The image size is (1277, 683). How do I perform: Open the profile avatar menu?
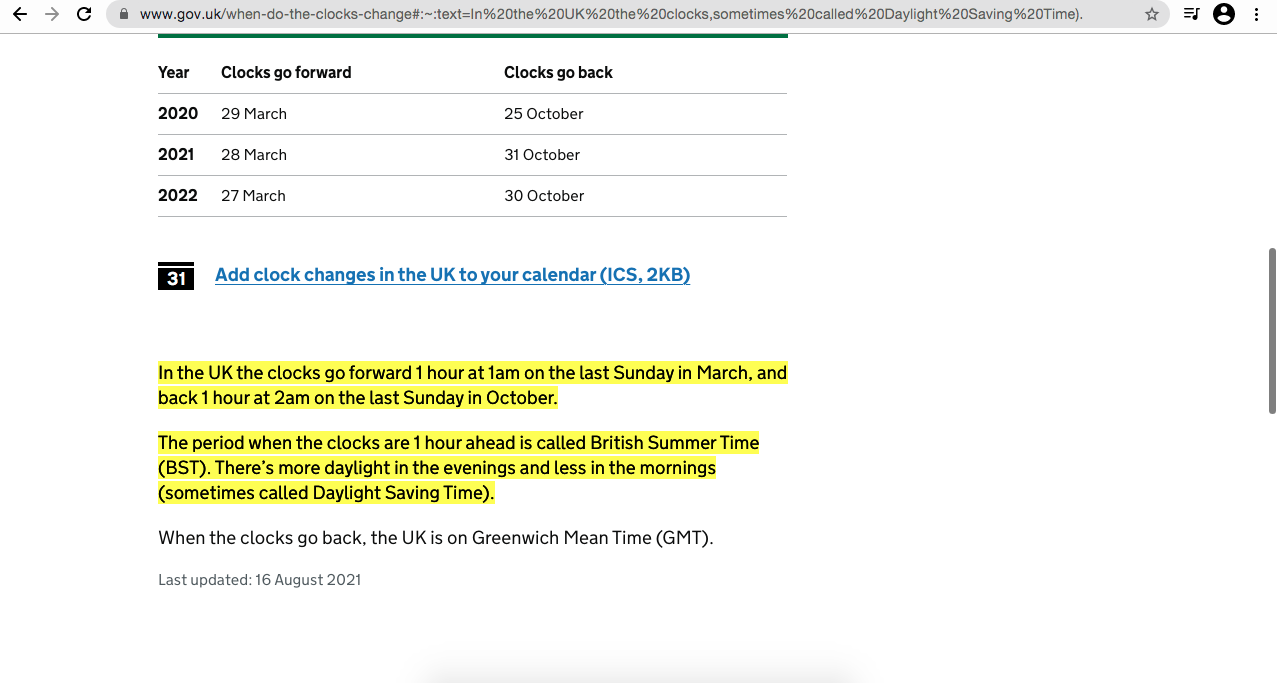click(1224, 15)
